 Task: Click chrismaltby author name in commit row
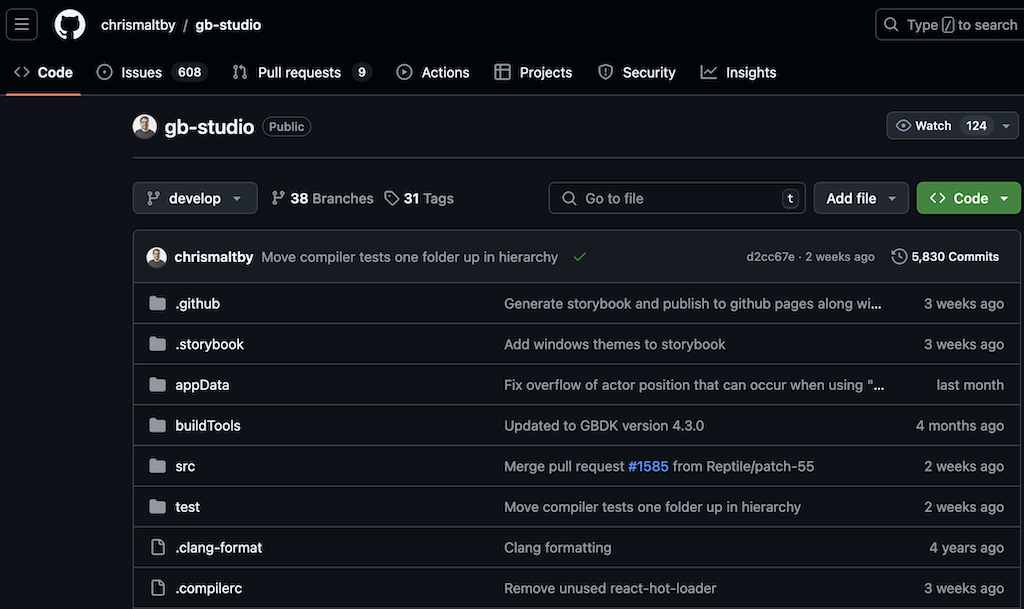point(214,257)
